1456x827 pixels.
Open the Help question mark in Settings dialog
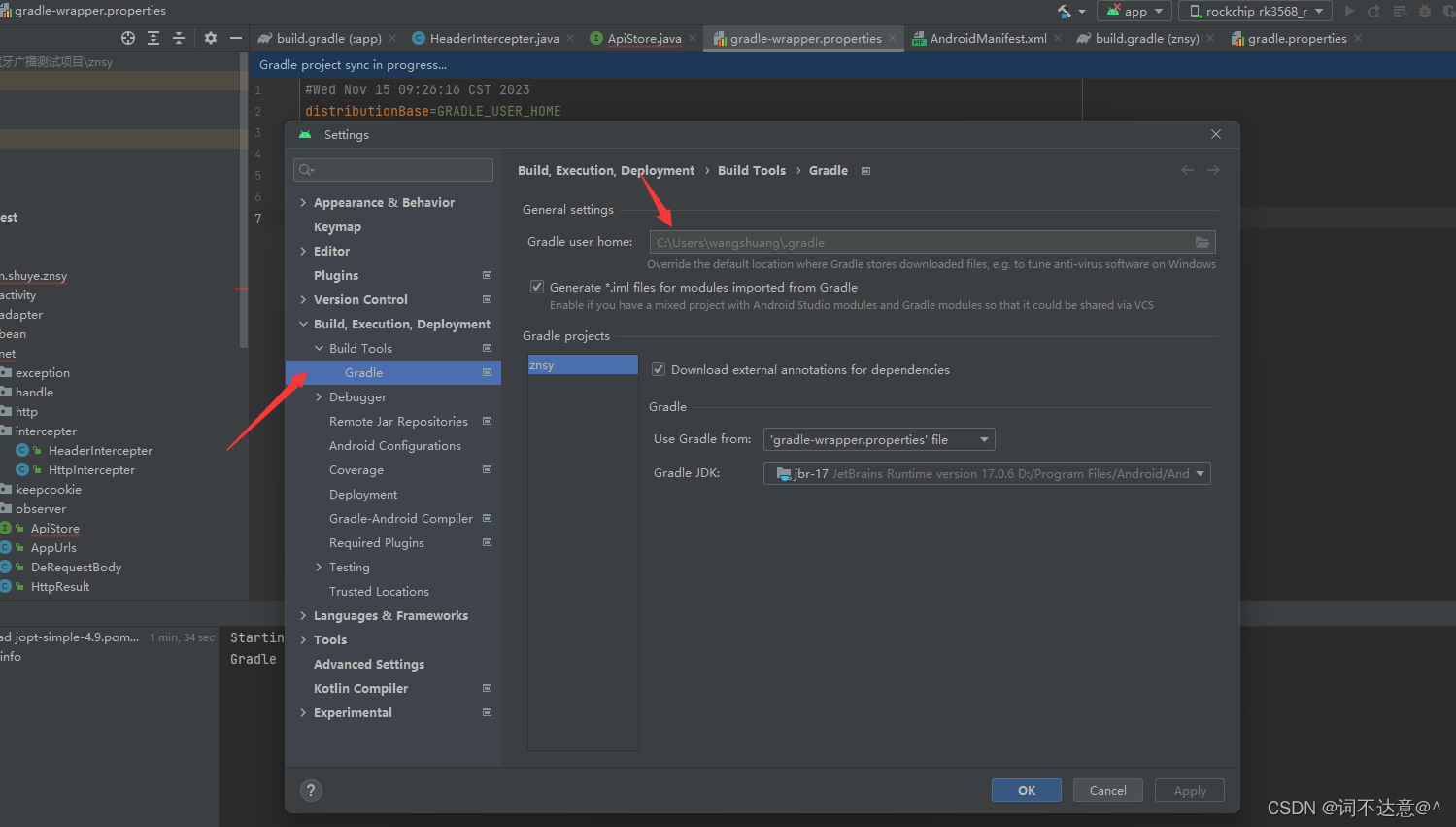pyautogui.click(x=311, y=790)
